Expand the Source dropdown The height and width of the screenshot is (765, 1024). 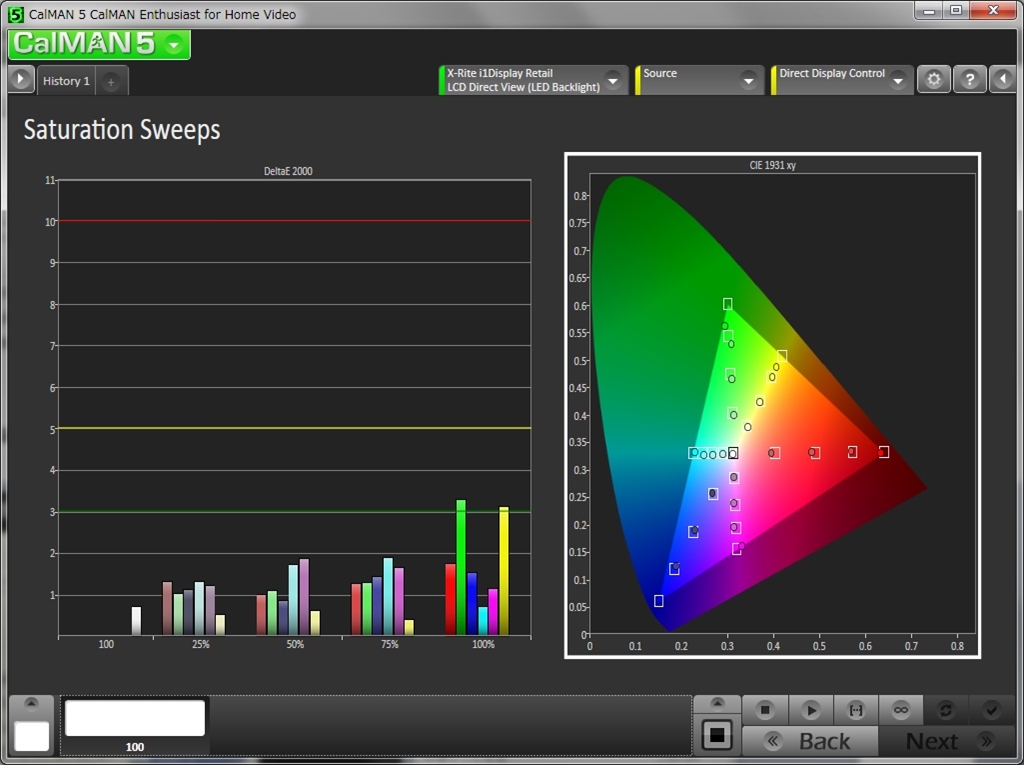click(x=748, y=81)
